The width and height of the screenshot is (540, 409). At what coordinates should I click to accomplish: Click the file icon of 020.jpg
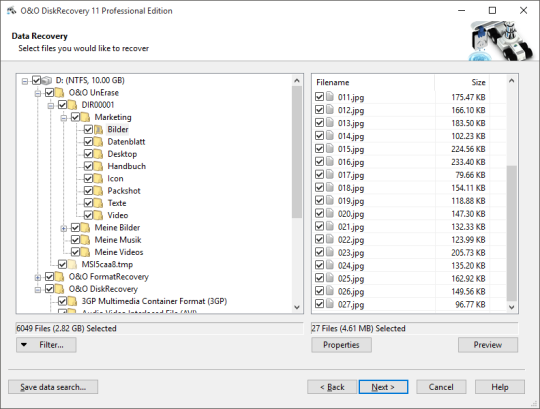click(330, 213)
